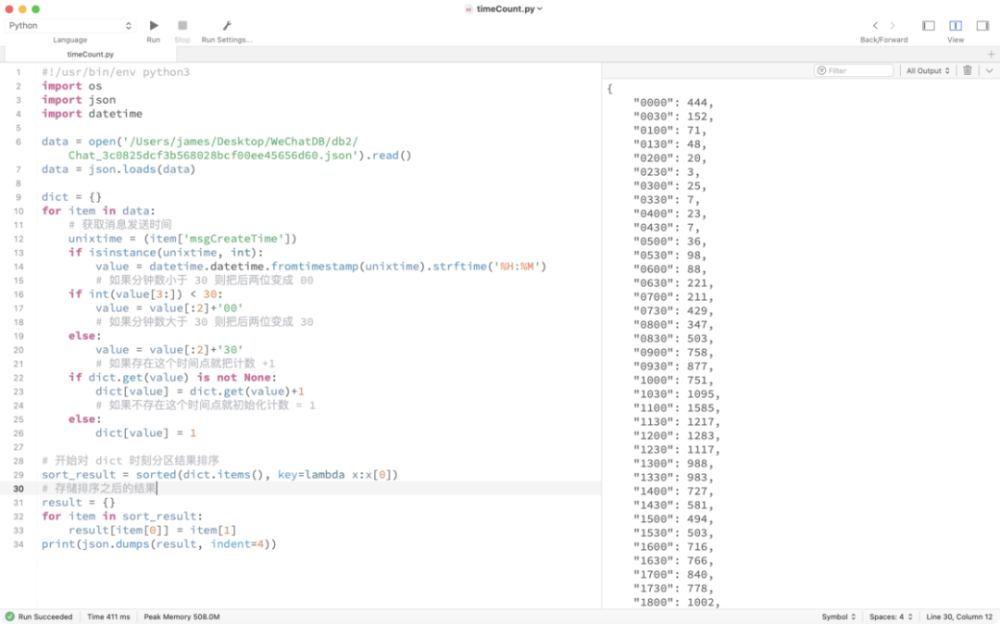The height and width of the screenshot is (624, 1000).
Task: Click 'dict[value] = 1' line
Action: (145, 433)
